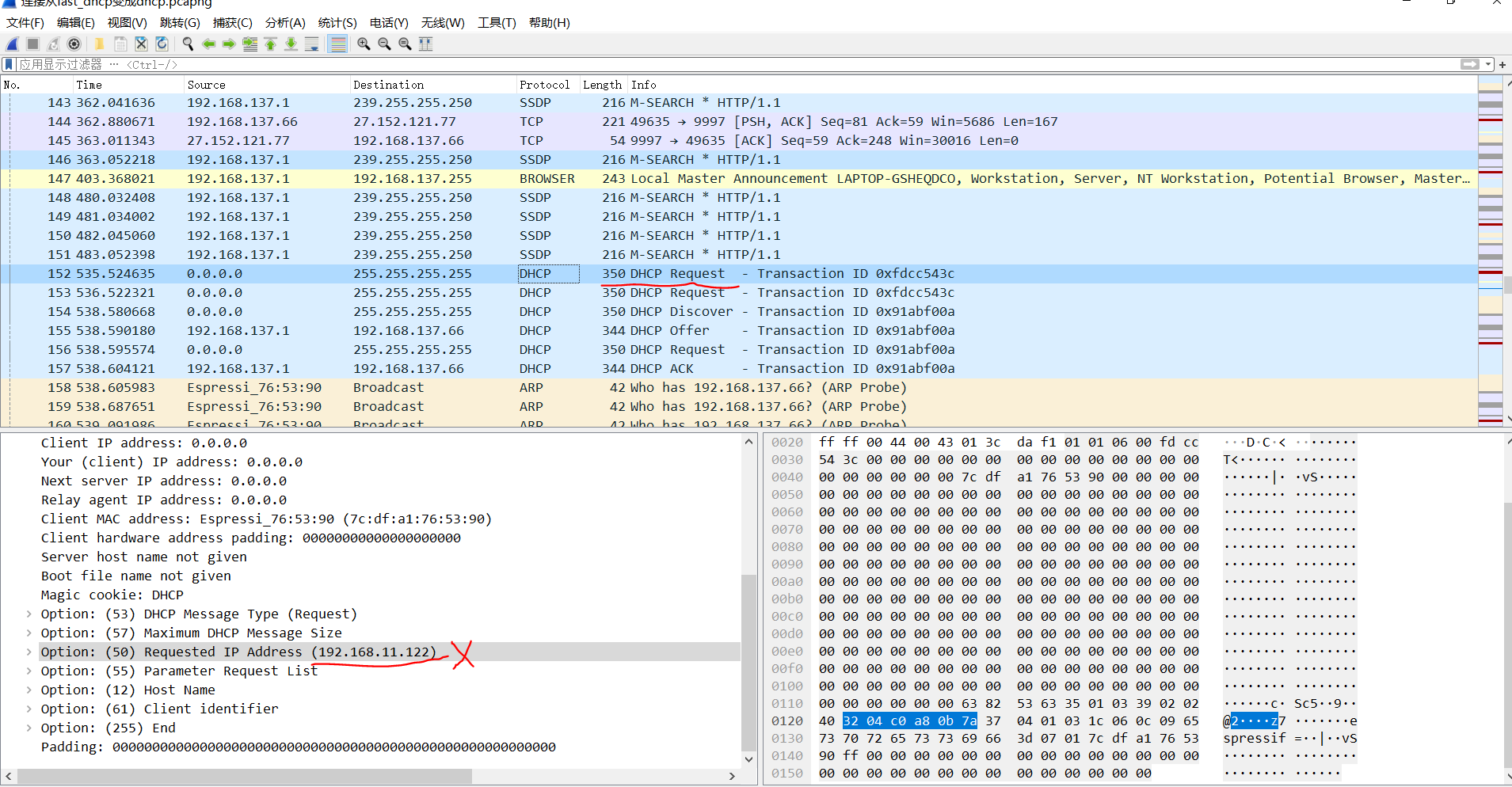Sort packets by Destination column header
This screenshot has height=787, width=1512.
(x=432, y=85)
